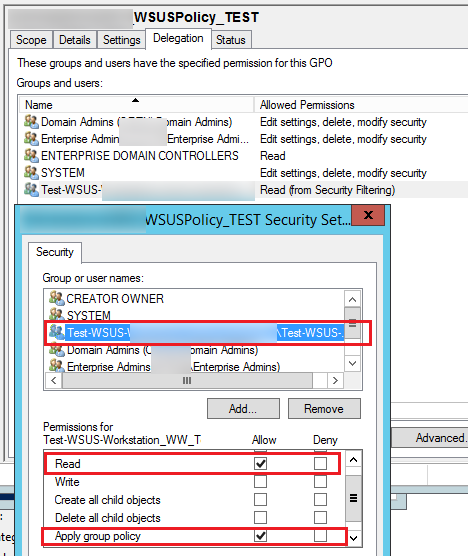Click Test-WSUS group icon in security dialog

(x=57, y=332)
